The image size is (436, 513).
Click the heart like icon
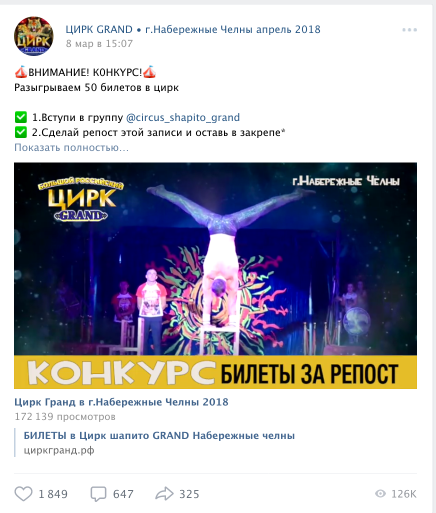pos(23,494)
